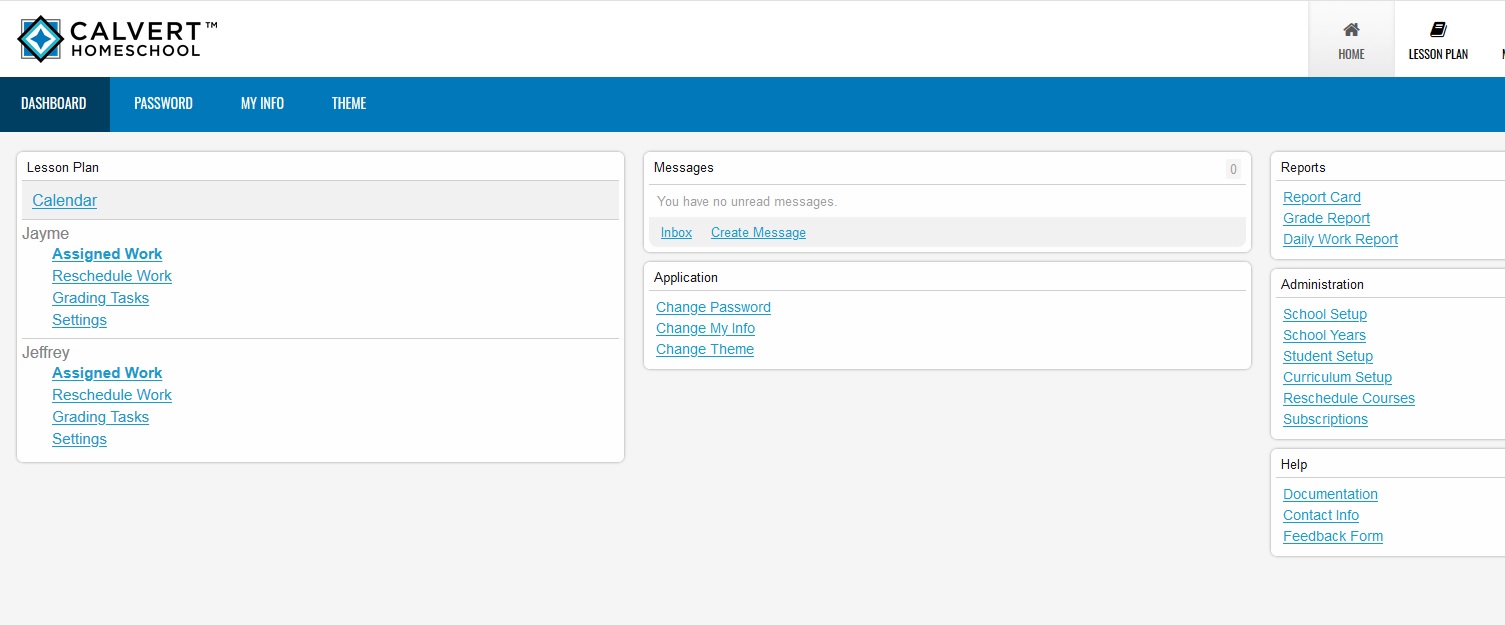Open Curriculum Setup in Administration
Viewport: 1505px width, 625px height.
[1337, 377]
